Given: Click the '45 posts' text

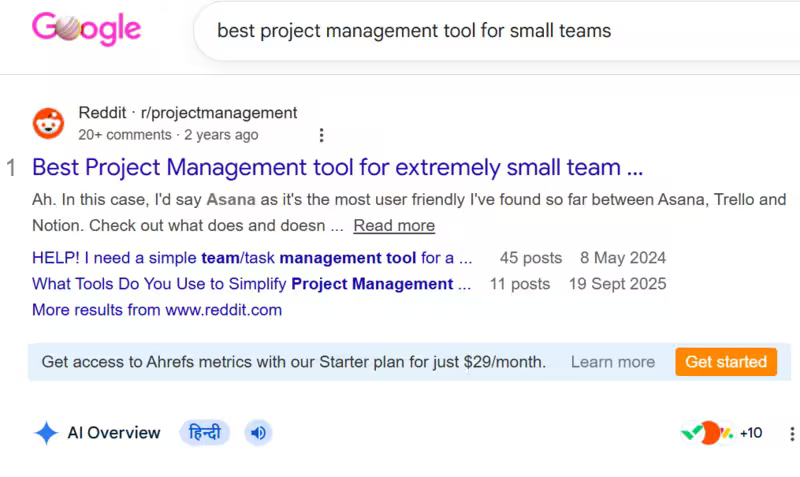Looking at the screenshot, I should click(531, 258).
